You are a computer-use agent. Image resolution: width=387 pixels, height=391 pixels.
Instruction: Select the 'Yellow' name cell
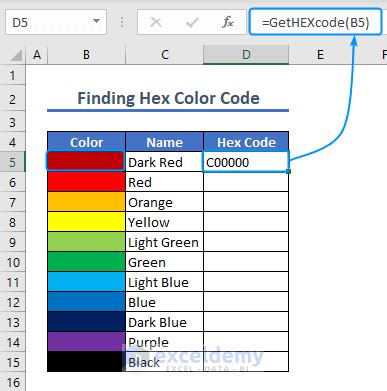164,222
